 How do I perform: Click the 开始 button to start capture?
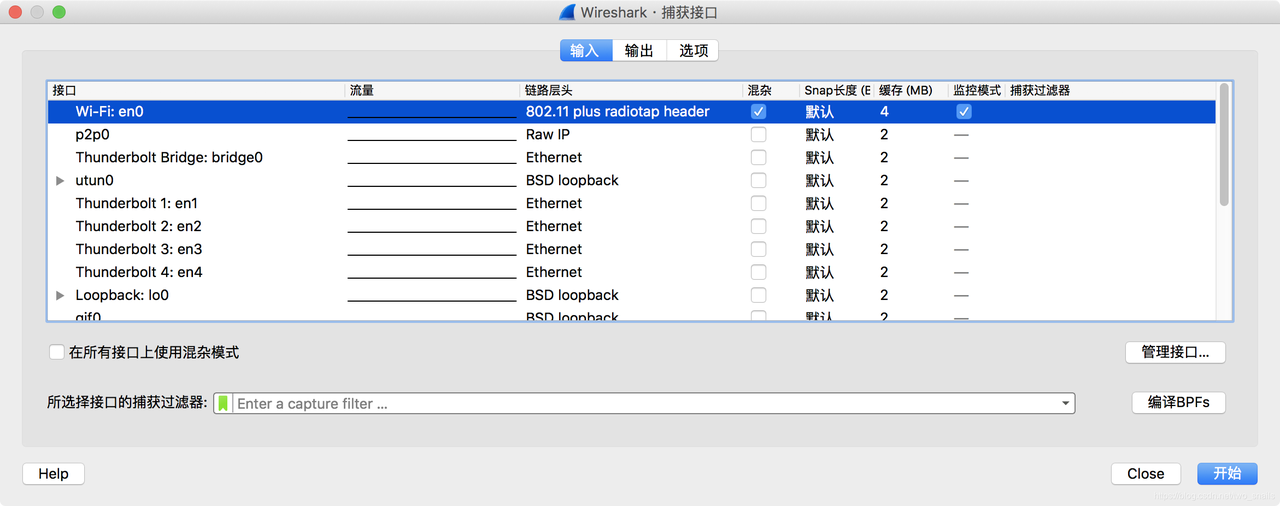(x=1227, y=474)
